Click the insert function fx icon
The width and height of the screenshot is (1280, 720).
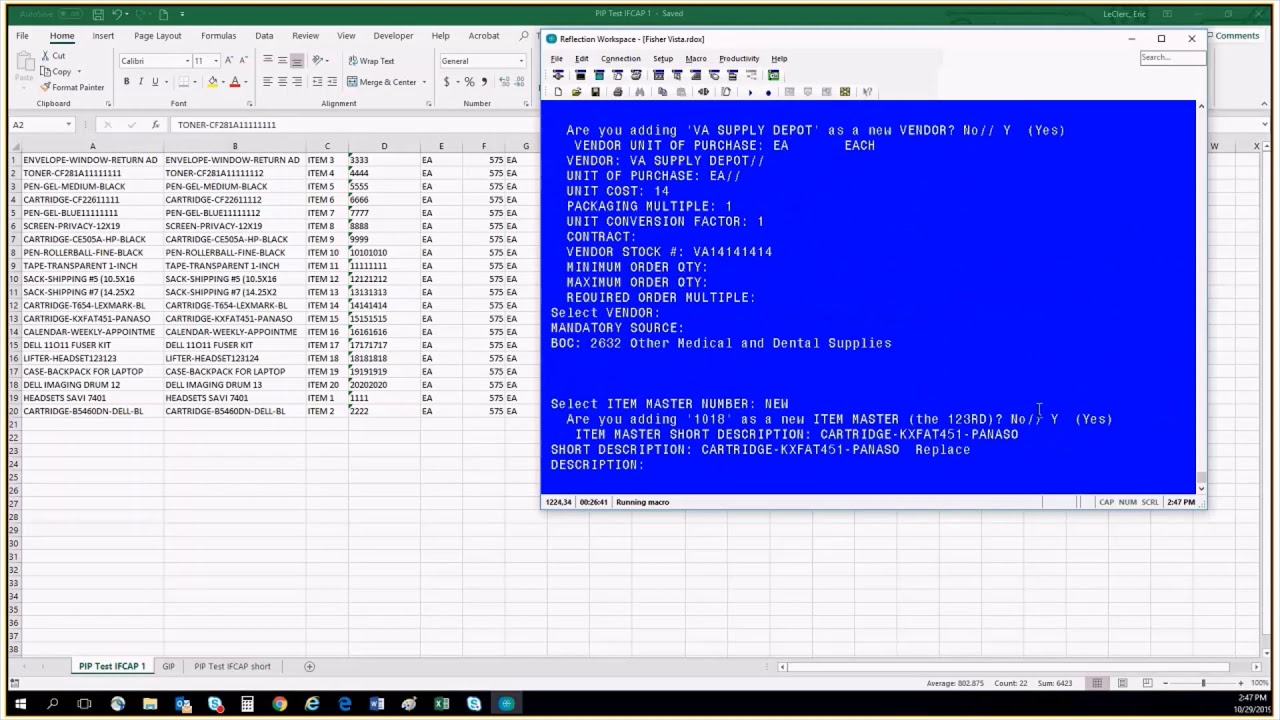(x=155, y=125)
